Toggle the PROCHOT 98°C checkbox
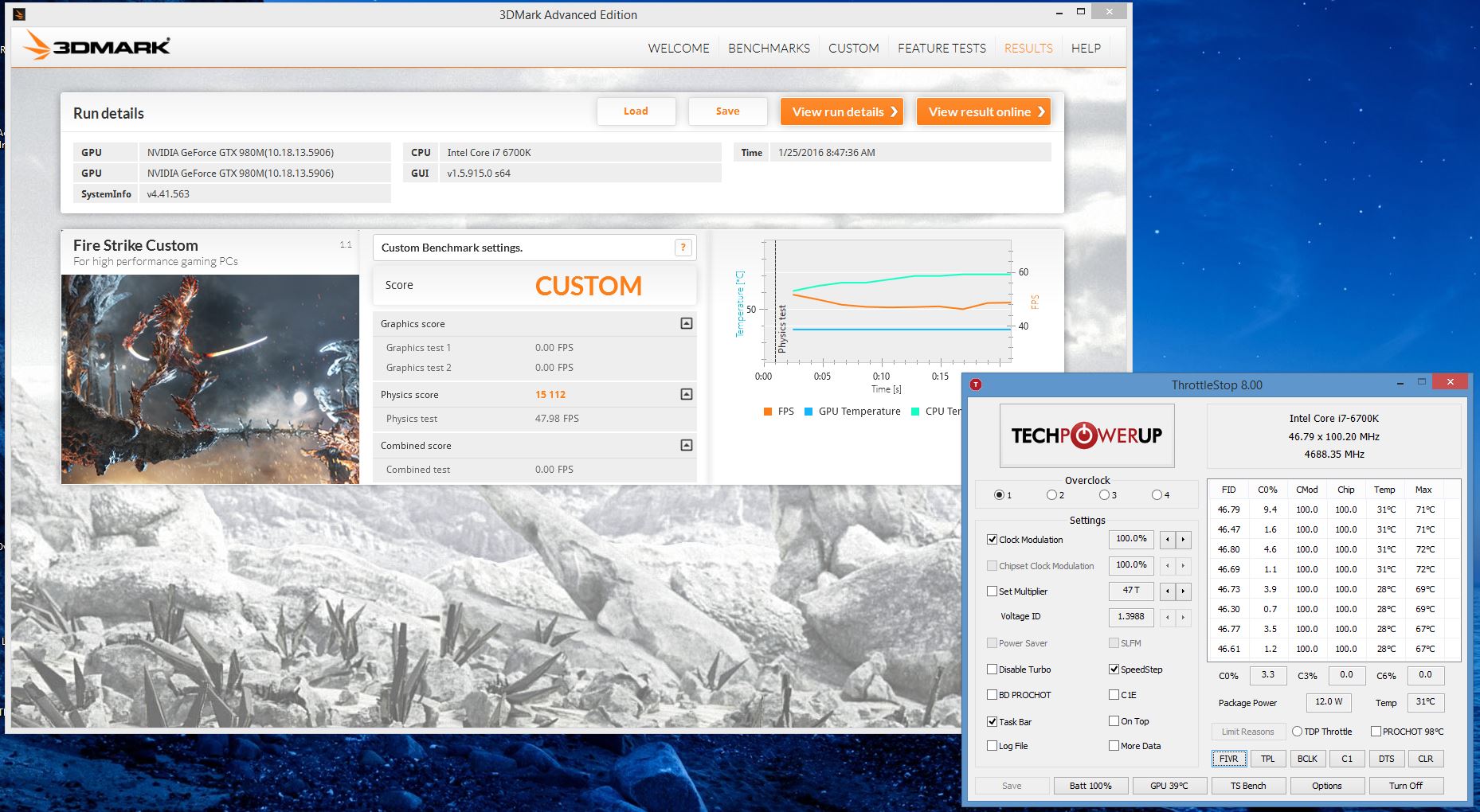 [1376, 732]
